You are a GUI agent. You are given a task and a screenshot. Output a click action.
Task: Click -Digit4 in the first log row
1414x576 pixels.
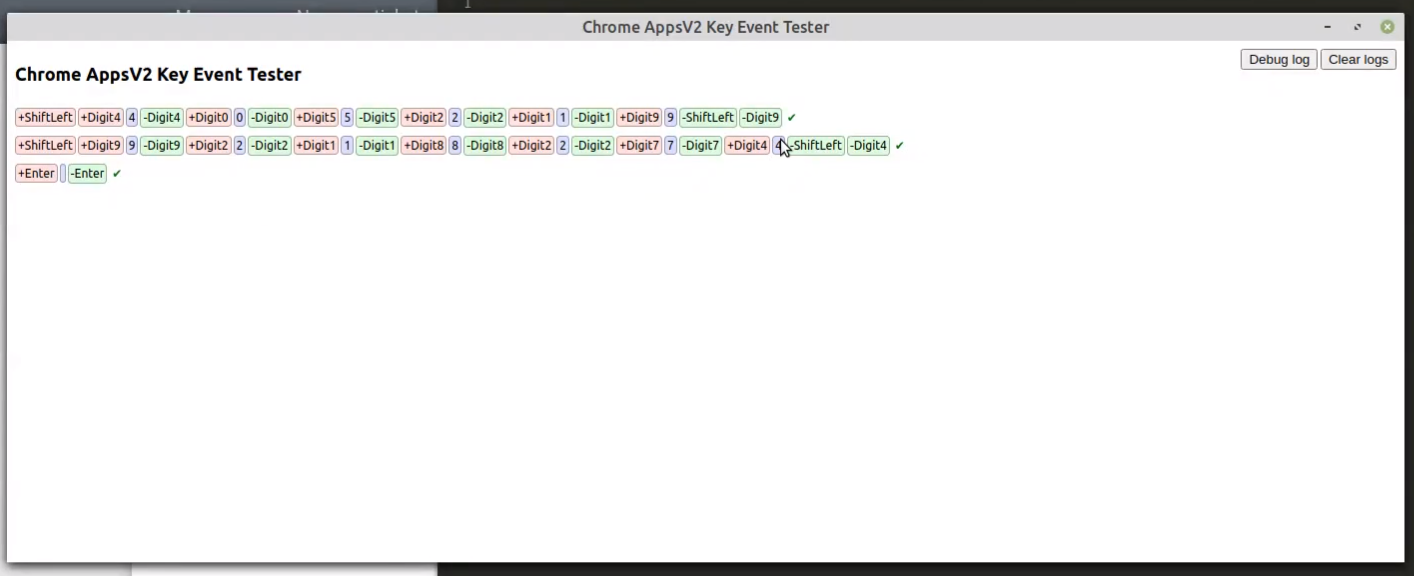[x=162, y=117]
